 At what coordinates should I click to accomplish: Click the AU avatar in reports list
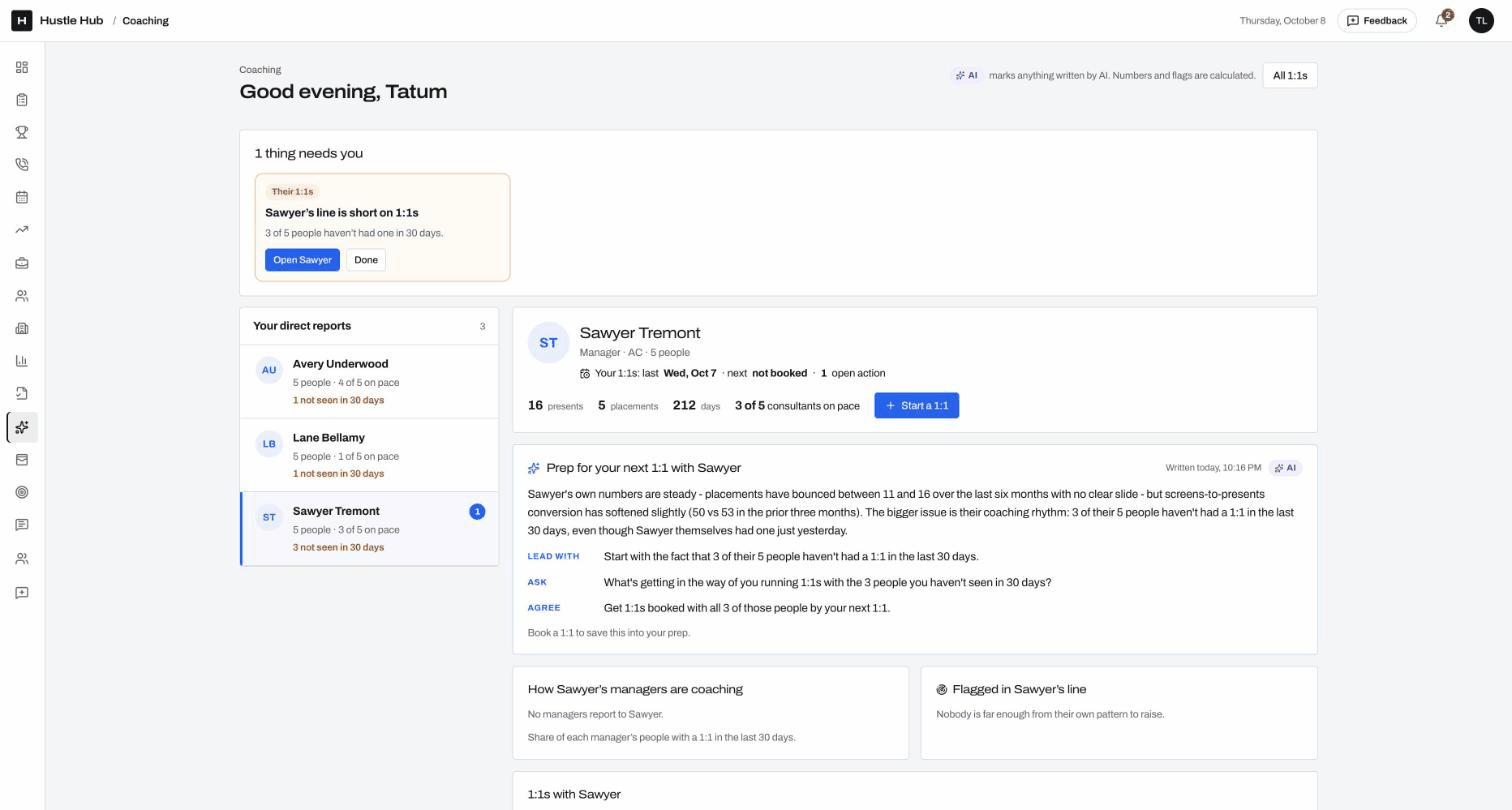pos(269,370)
